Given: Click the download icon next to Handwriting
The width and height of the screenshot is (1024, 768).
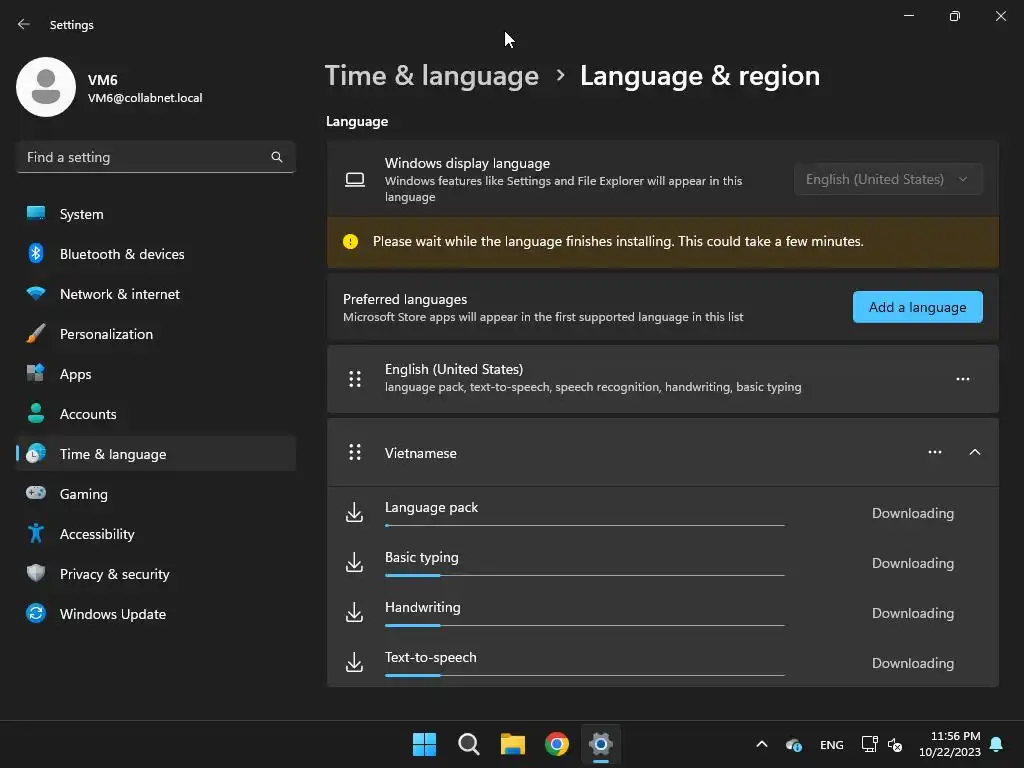Looking at the screenshot, I should [354, 613].
